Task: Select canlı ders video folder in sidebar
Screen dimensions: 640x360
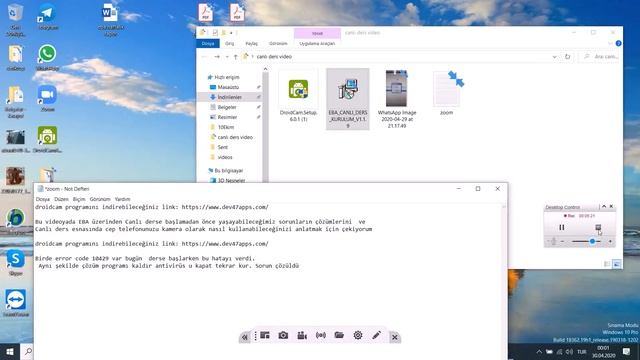Action: pos(235,137)
